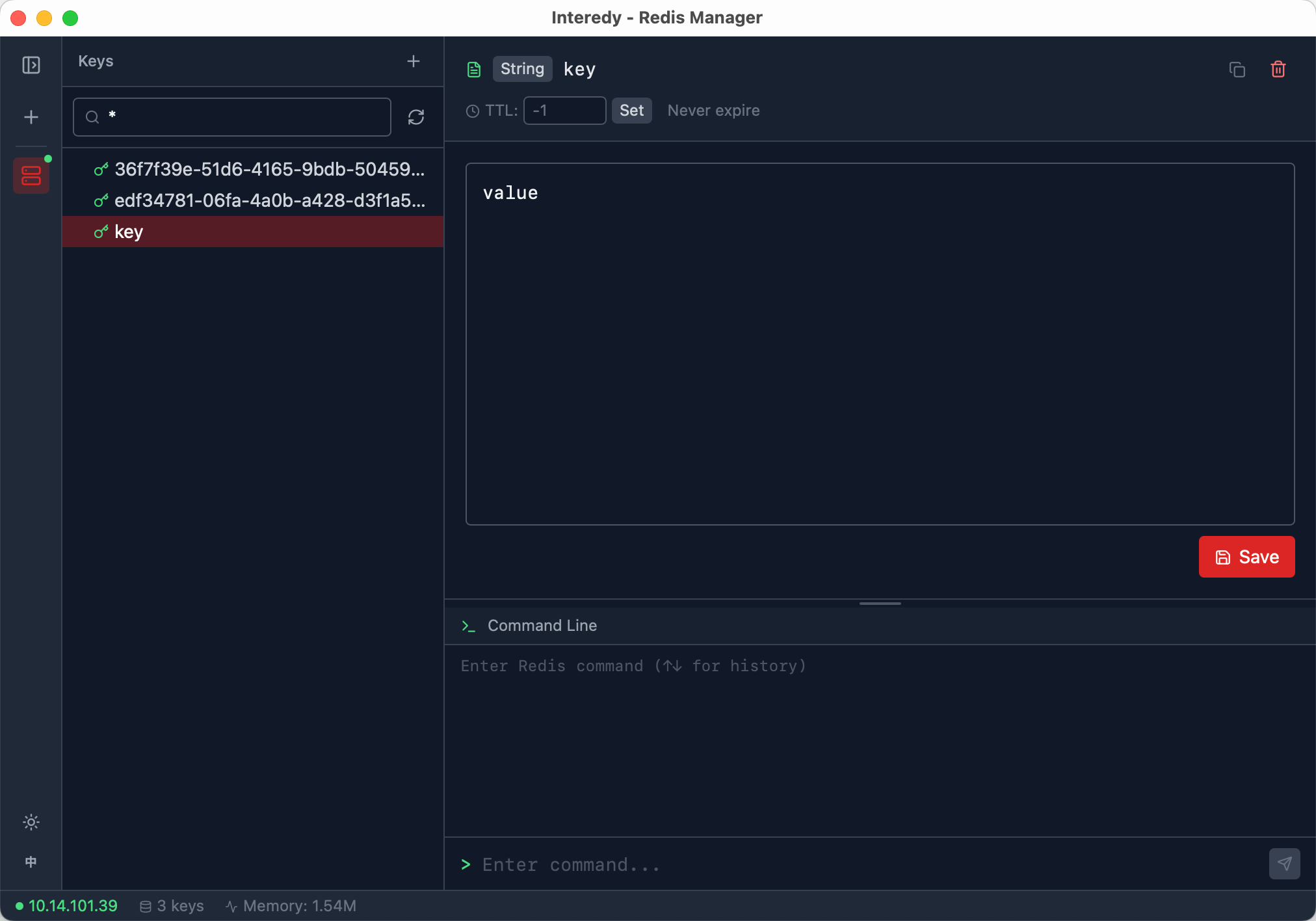This screenshot has height=921, width=1316.
Task: Select the active Redis server icon
Action: tap(31, 174)
